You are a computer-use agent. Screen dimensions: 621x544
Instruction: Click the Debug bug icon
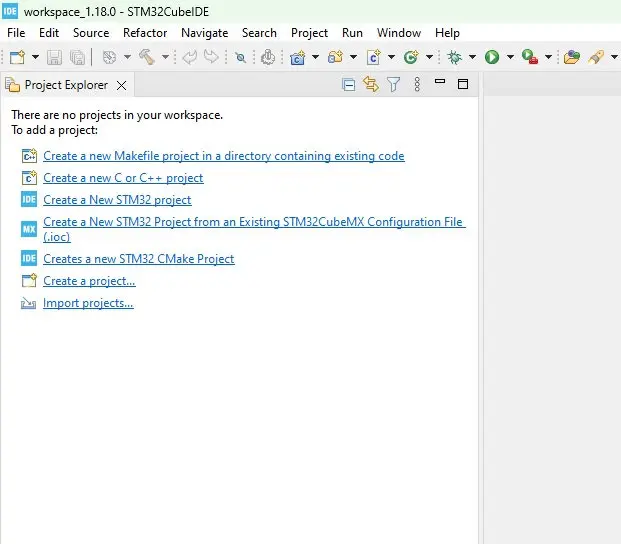455,58
